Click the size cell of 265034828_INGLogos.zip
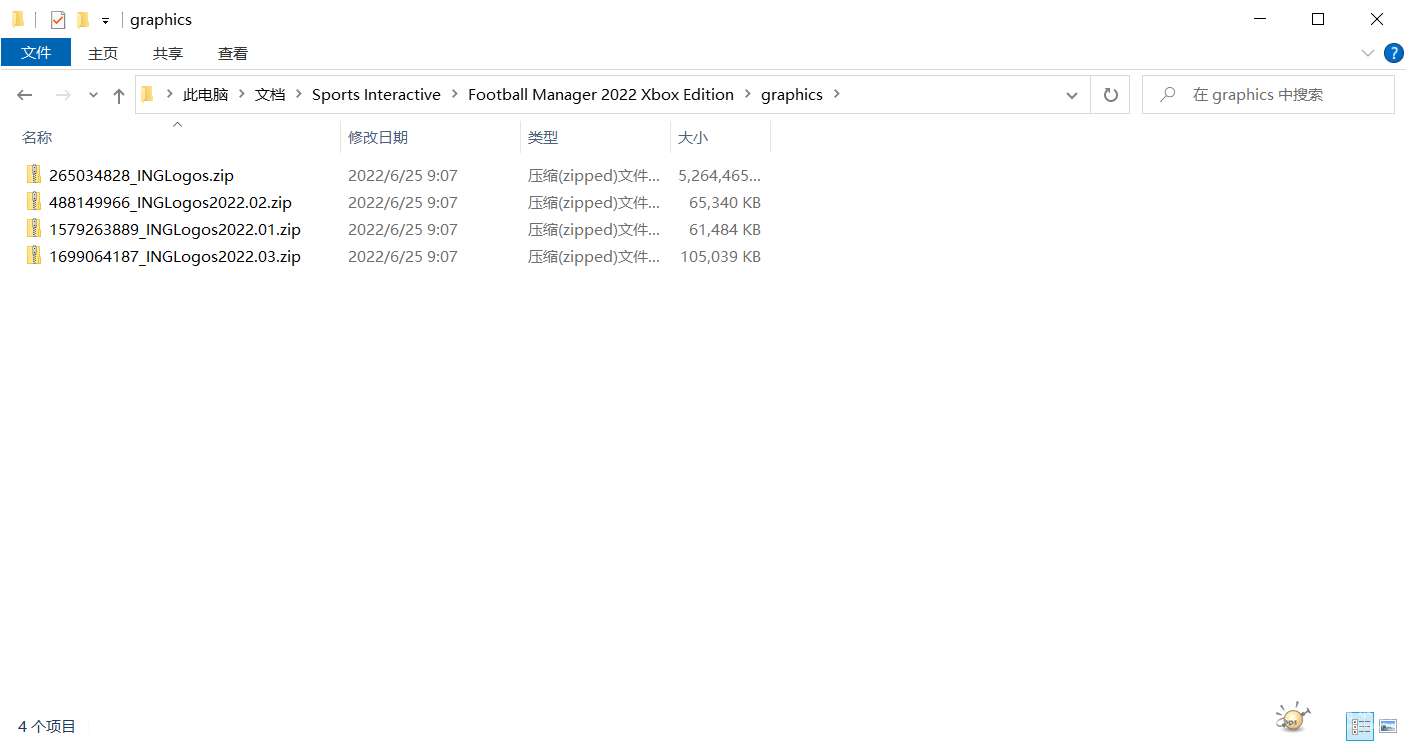 coord(720,175)
